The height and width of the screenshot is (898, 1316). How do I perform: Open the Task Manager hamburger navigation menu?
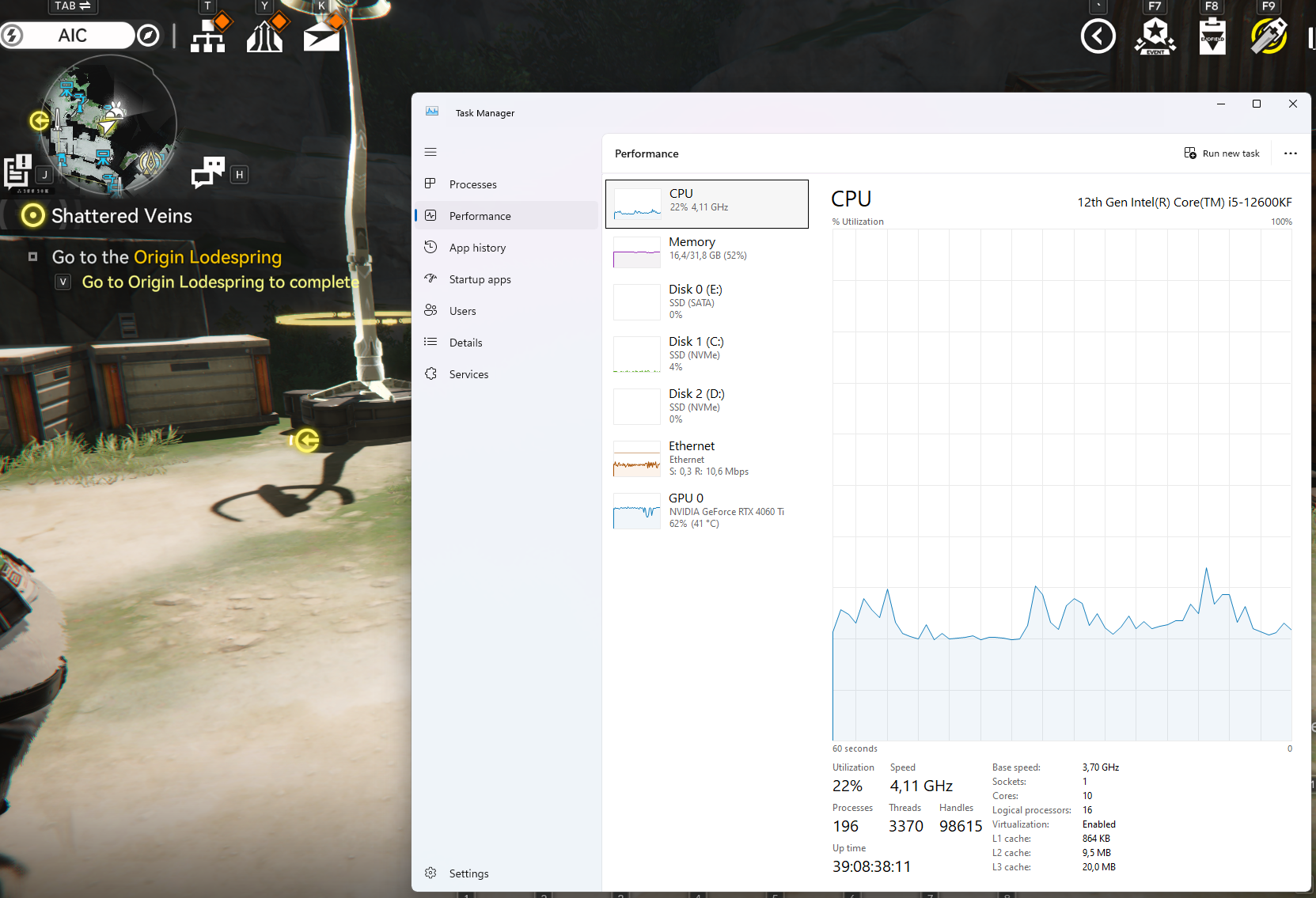430,152
